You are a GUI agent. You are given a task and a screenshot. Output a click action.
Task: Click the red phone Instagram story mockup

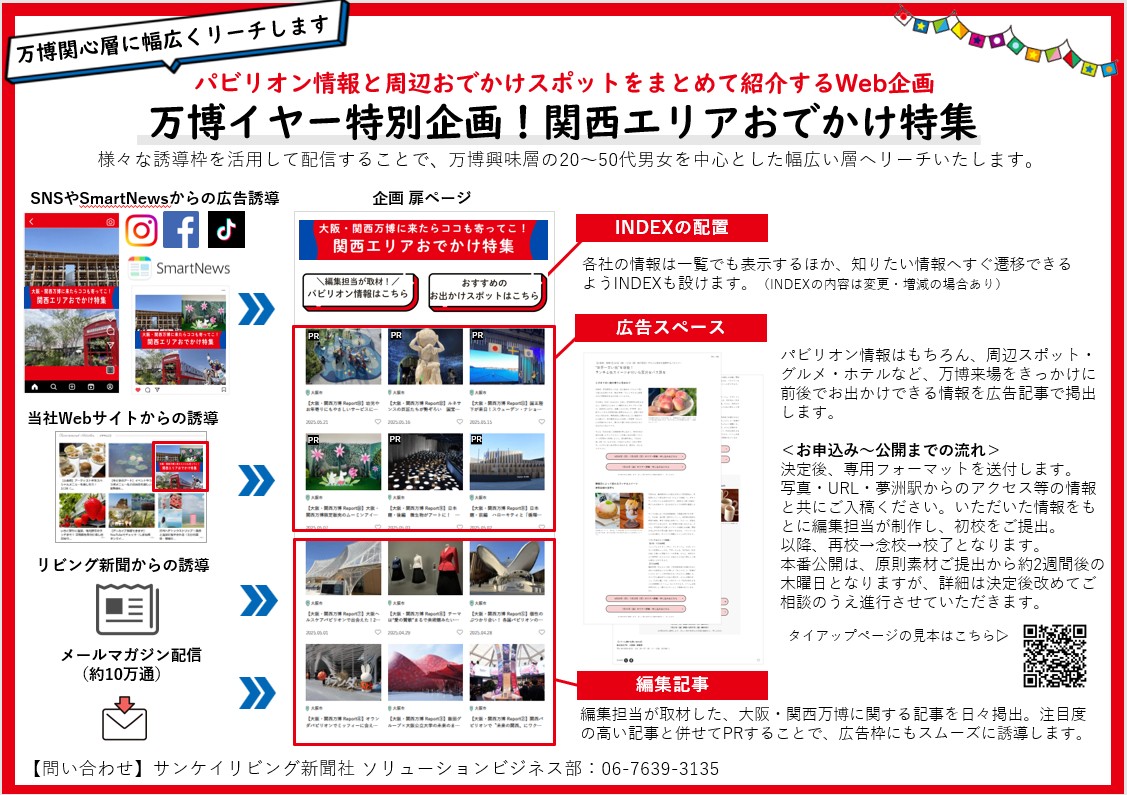pos(72,303)
